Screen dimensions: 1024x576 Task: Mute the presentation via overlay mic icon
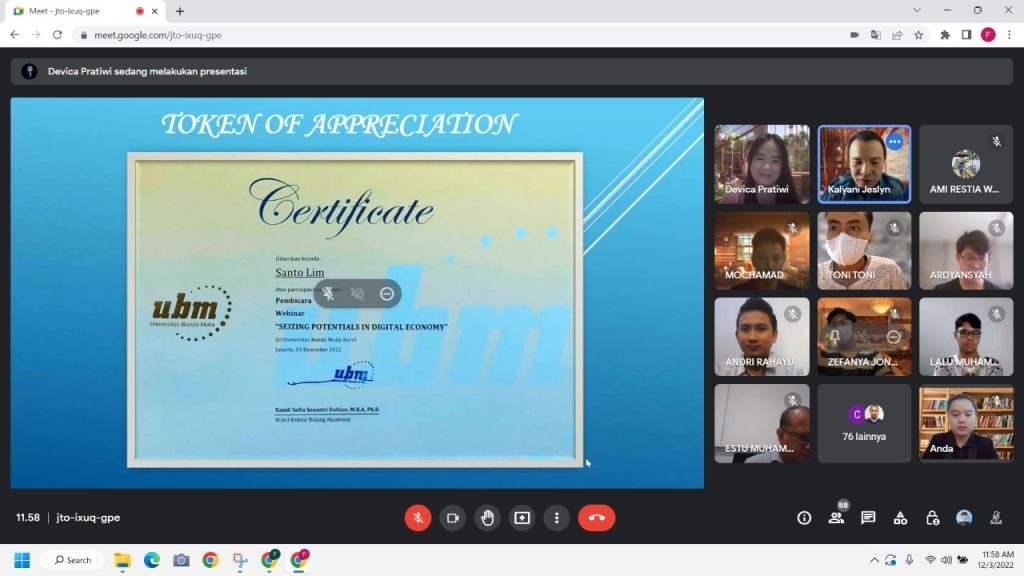328,294
